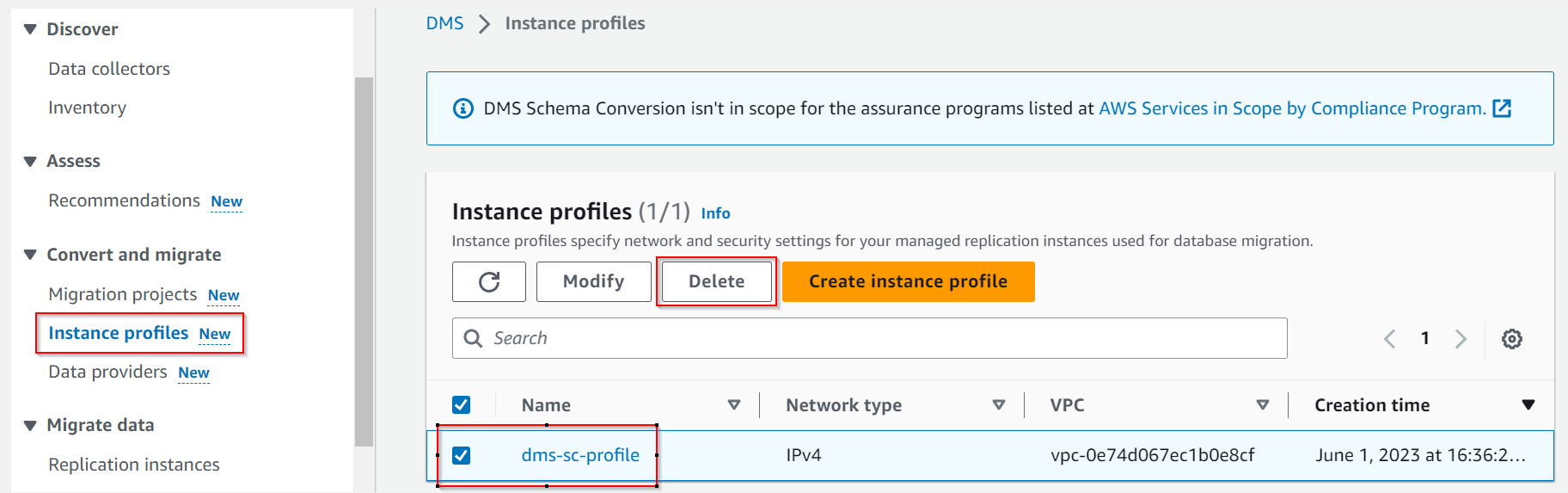Go to previous page arrow

click(1389, 339)
